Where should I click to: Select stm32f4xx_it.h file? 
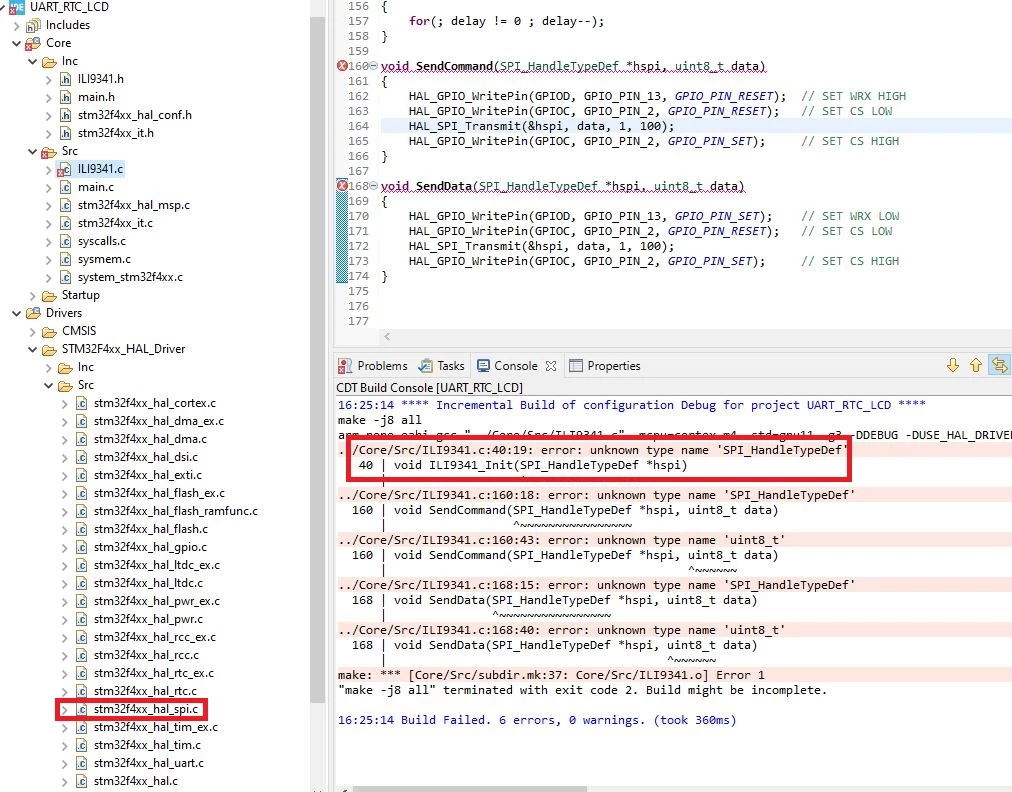[x=116, y=133]
